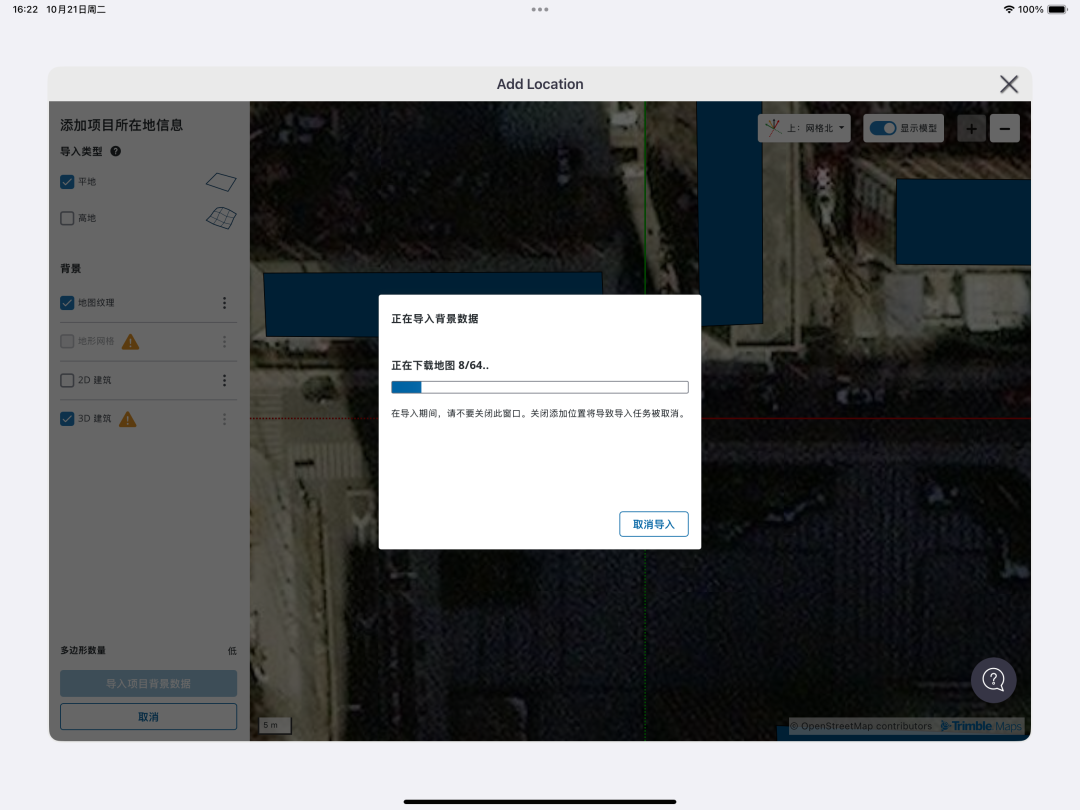Zoom in the map with plus button
1080x810 pixels.
coord(971,128)
